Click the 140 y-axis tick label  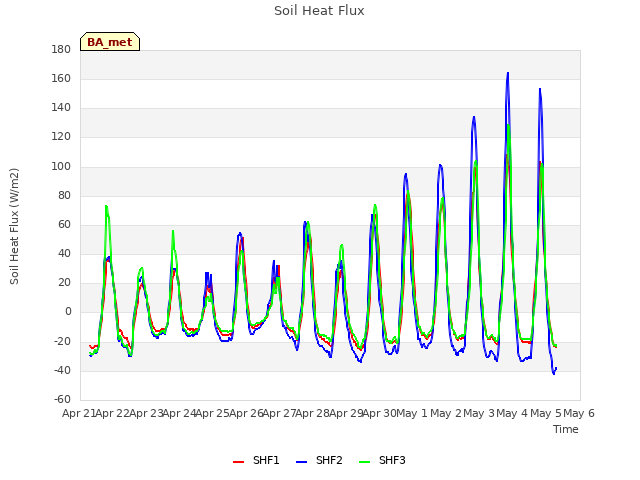(61, 108)
